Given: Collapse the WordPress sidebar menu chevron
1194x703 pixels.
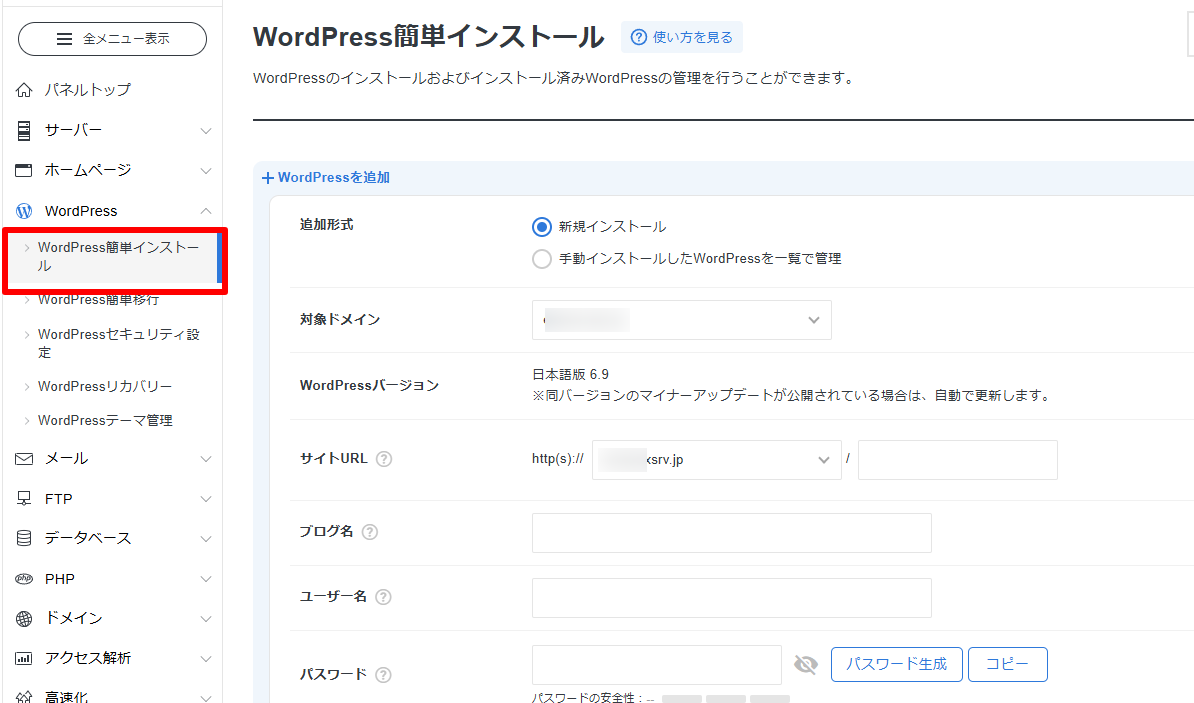Looking at the screenshot, I should [x=206, y=210].
